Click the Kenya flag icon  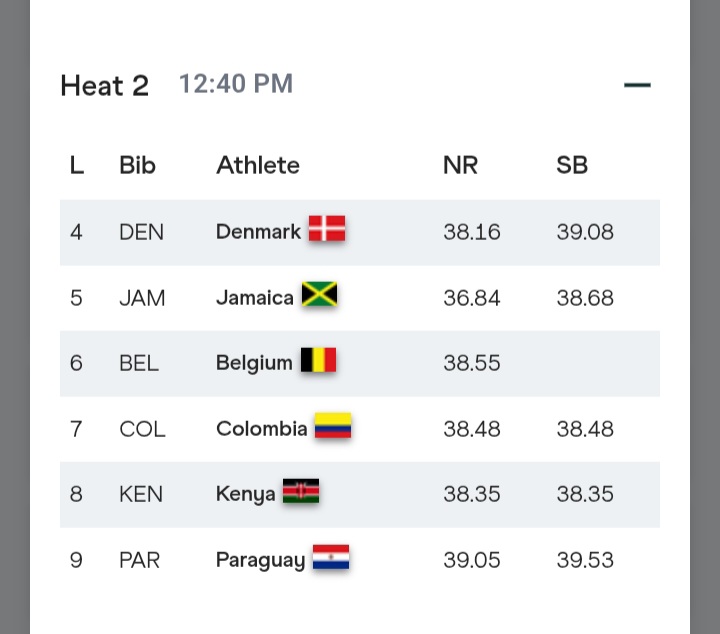[301, 492]
